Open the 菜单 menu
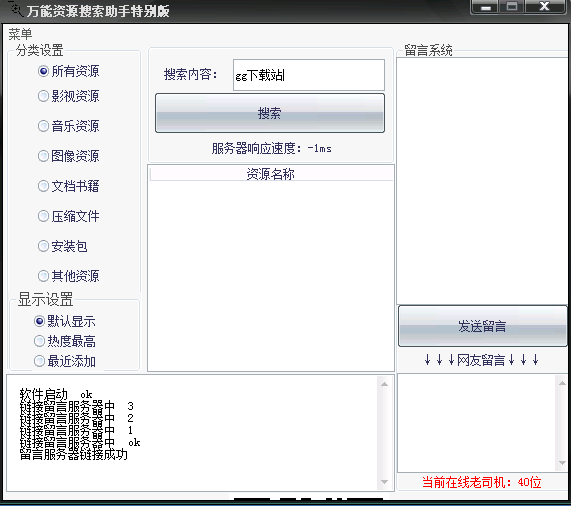Image resolution: width=571 pixels, height=506 pixels. pos(20,34)
